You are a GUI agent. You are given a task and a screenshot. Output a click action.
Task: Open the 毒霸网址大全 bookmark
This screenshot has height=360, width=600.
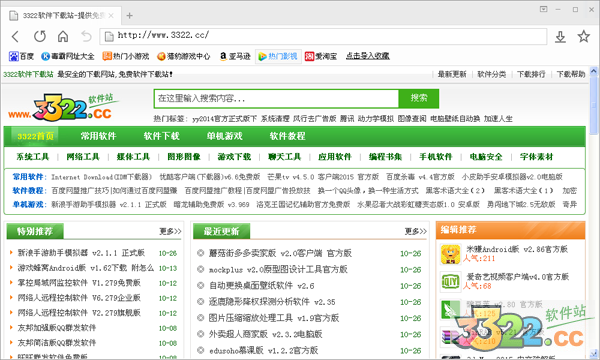[x=68, y=56]
